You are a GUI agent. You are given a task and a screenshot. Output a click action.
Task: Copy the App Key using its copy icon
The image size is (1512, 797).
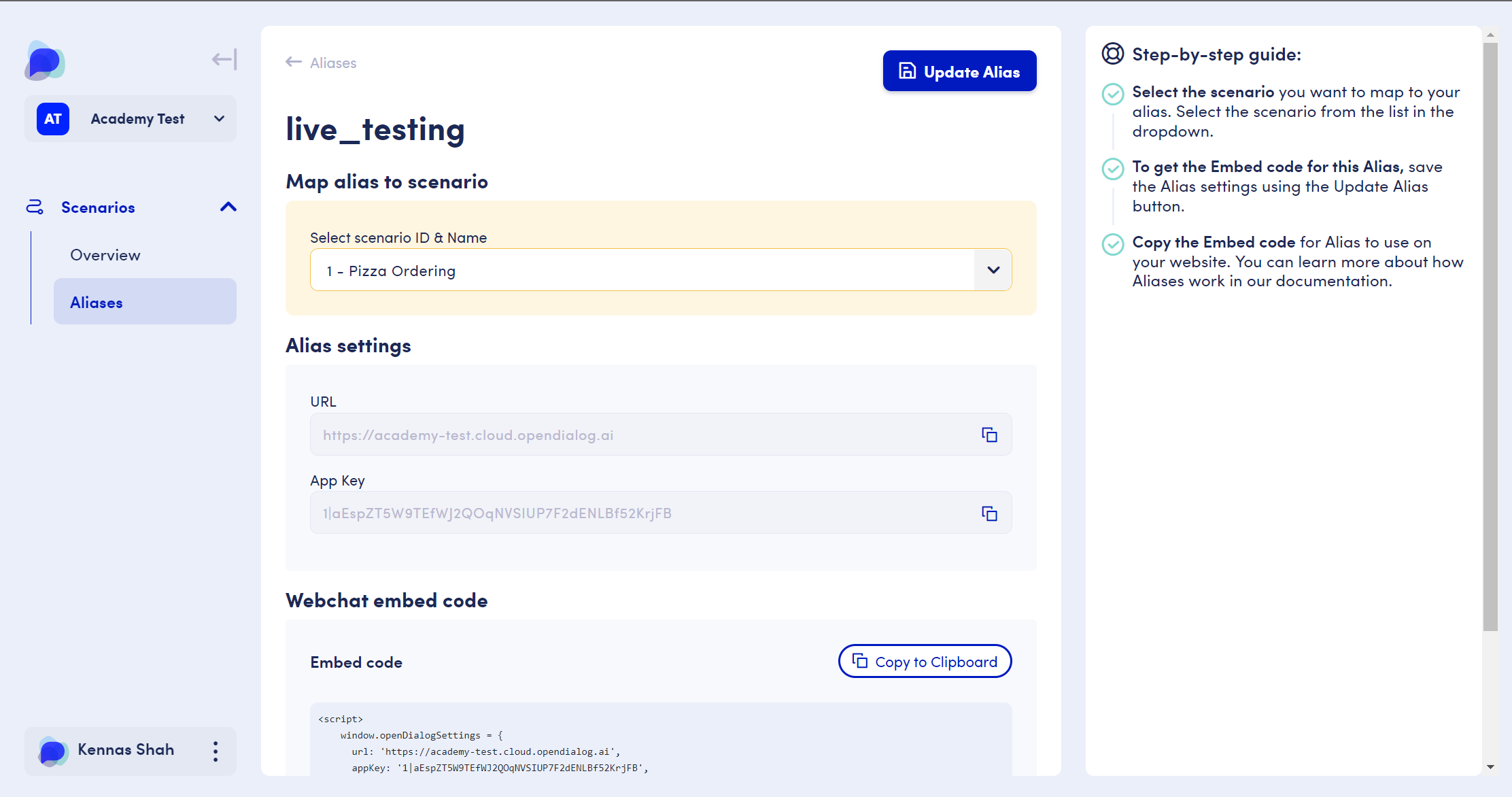click(x=990, y=513)
